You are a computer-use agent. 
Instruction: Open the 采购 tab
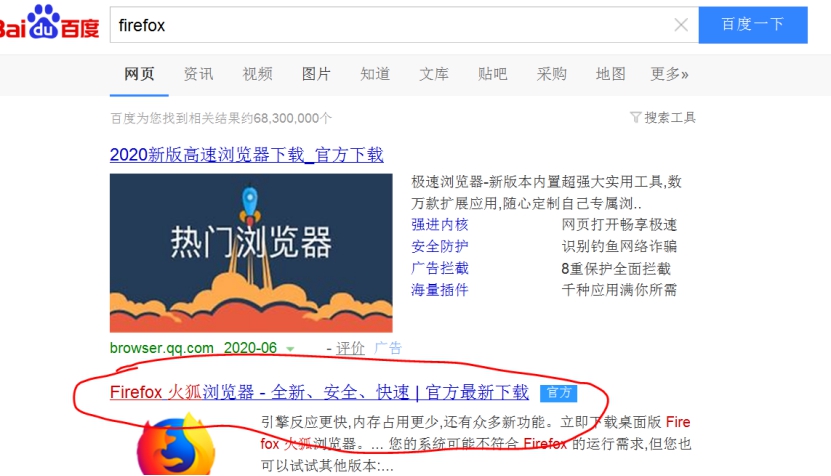[x=552, y=74]
